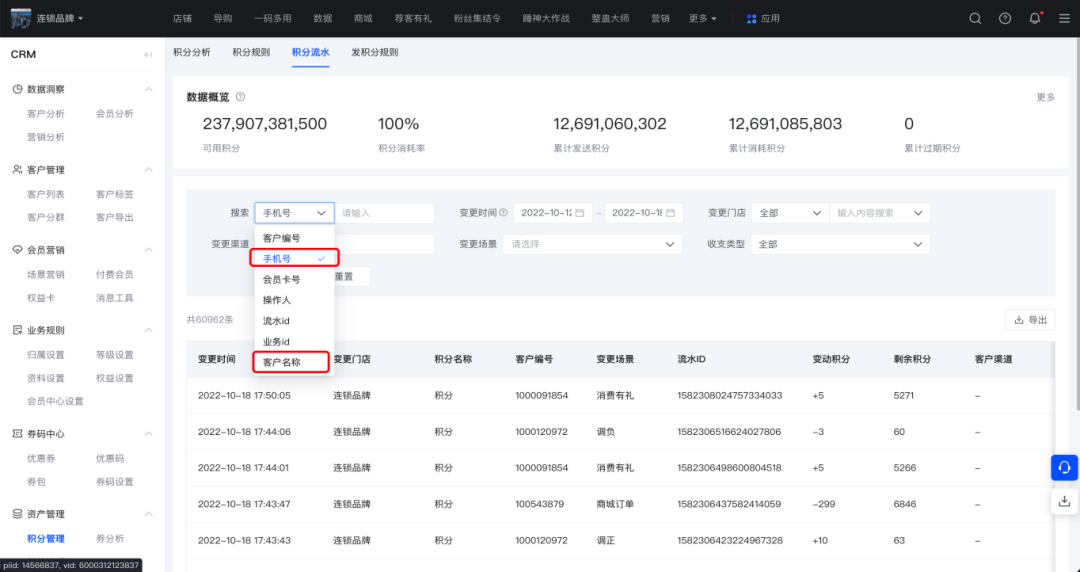Open the notifications bell

pos(1035,19)
